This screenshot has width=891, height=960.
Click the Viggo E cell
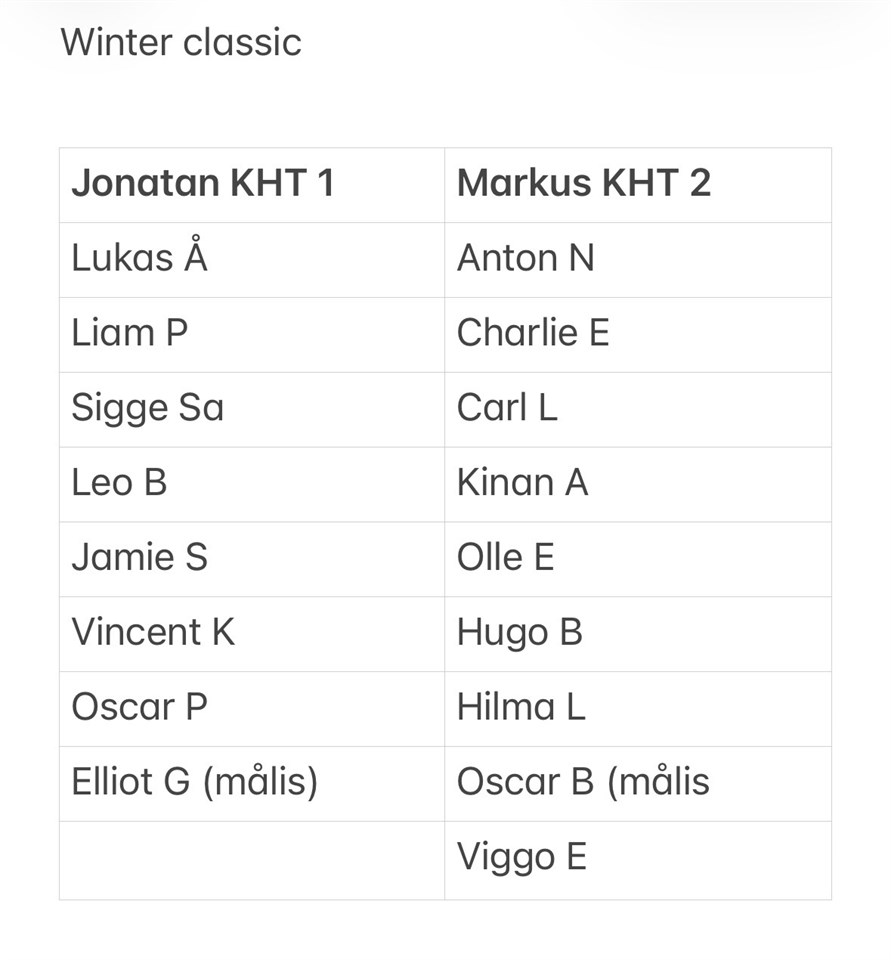(522, 857)
